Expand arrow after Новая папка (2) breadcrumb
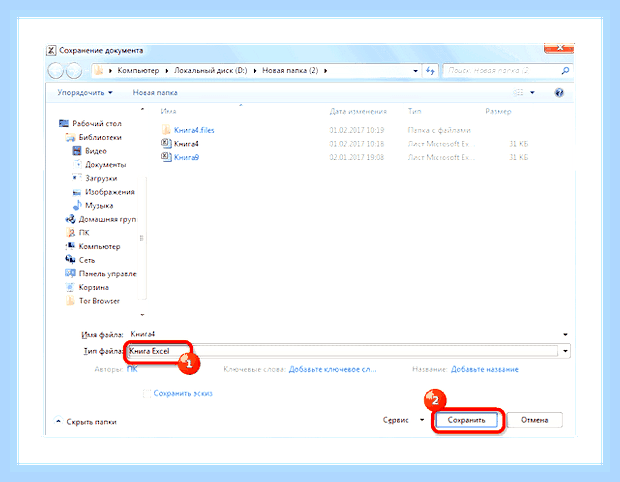620x482 pixels. coord(325,71)
